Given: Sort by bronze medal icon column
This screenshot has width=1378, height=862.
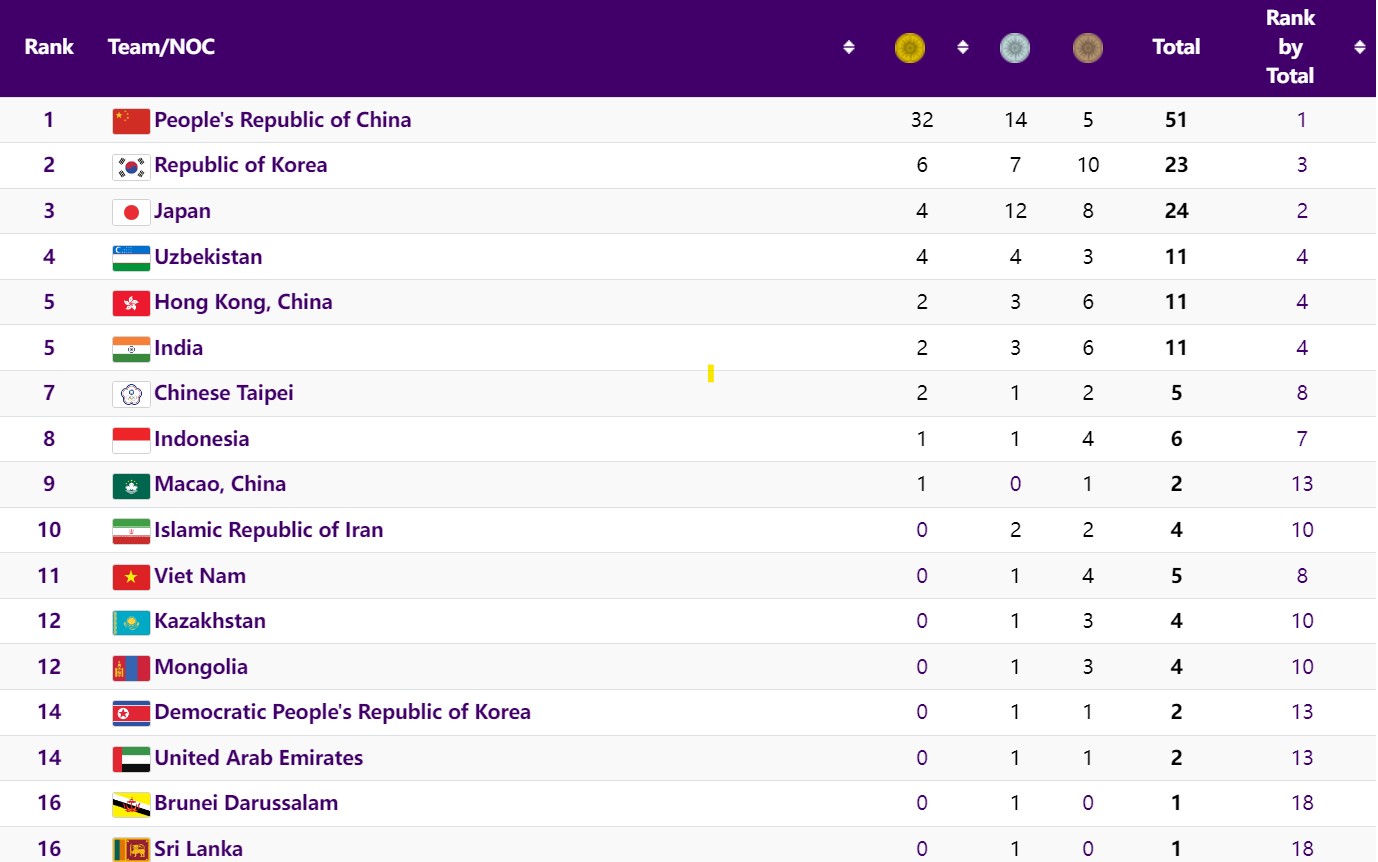Looking at the screenshot, I should (x=1088, y=47).
